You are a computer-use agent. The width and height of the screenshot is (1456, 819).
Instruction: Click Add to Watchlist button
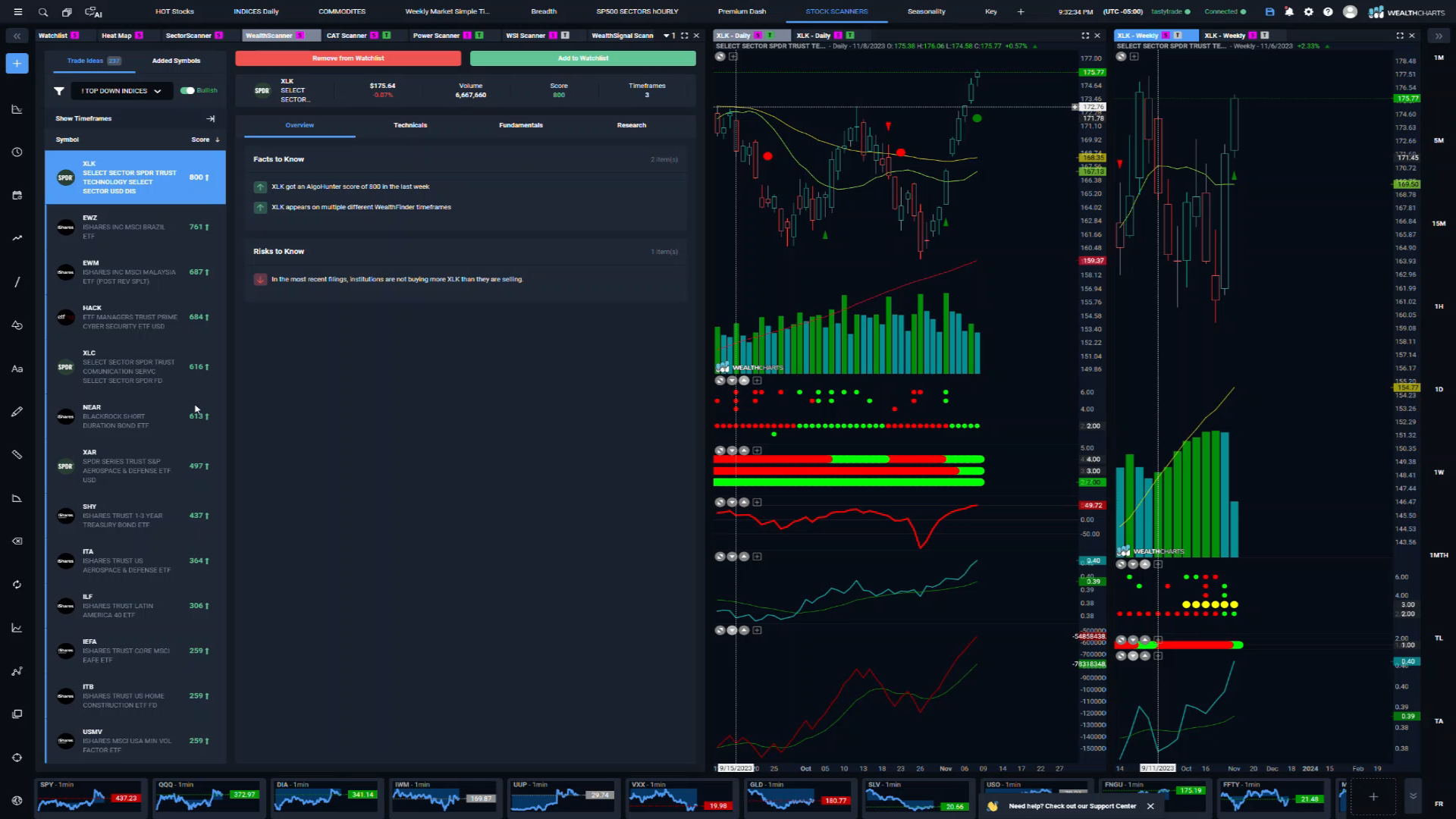(583, 58)
